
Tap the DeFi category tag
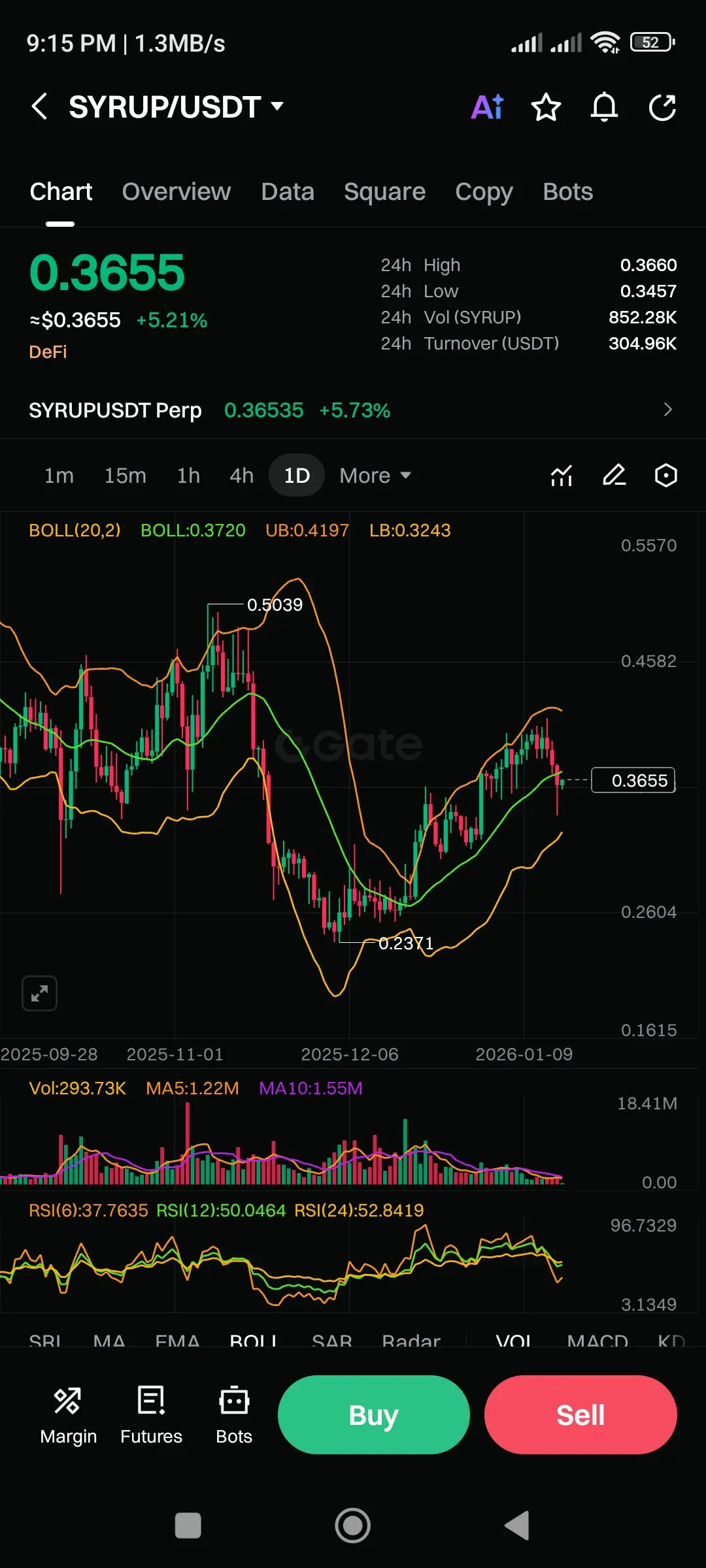tap(48, 351)
